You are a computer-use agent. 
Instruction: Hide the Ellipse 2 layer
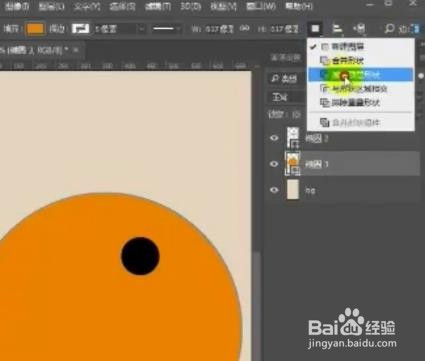[x=274, y=138]
